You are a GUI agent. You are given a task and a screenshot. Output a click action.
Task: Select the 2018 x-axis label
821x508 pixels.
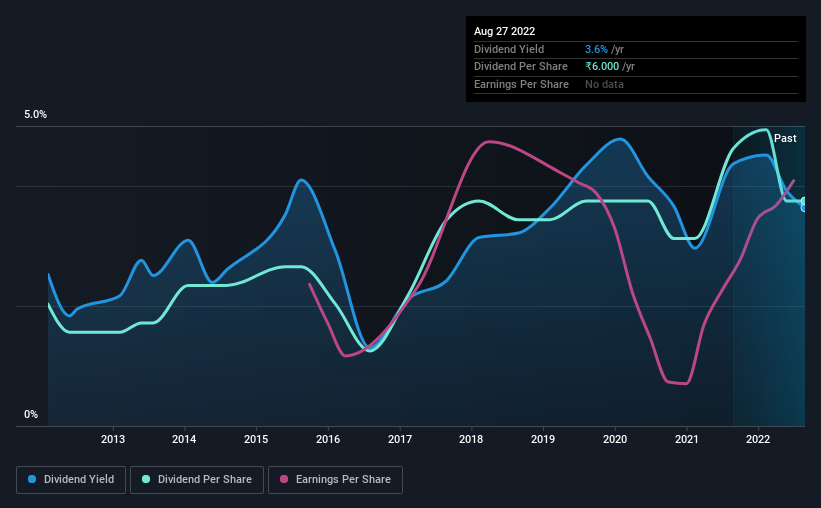pyautogui.click(x=471, y=439)
